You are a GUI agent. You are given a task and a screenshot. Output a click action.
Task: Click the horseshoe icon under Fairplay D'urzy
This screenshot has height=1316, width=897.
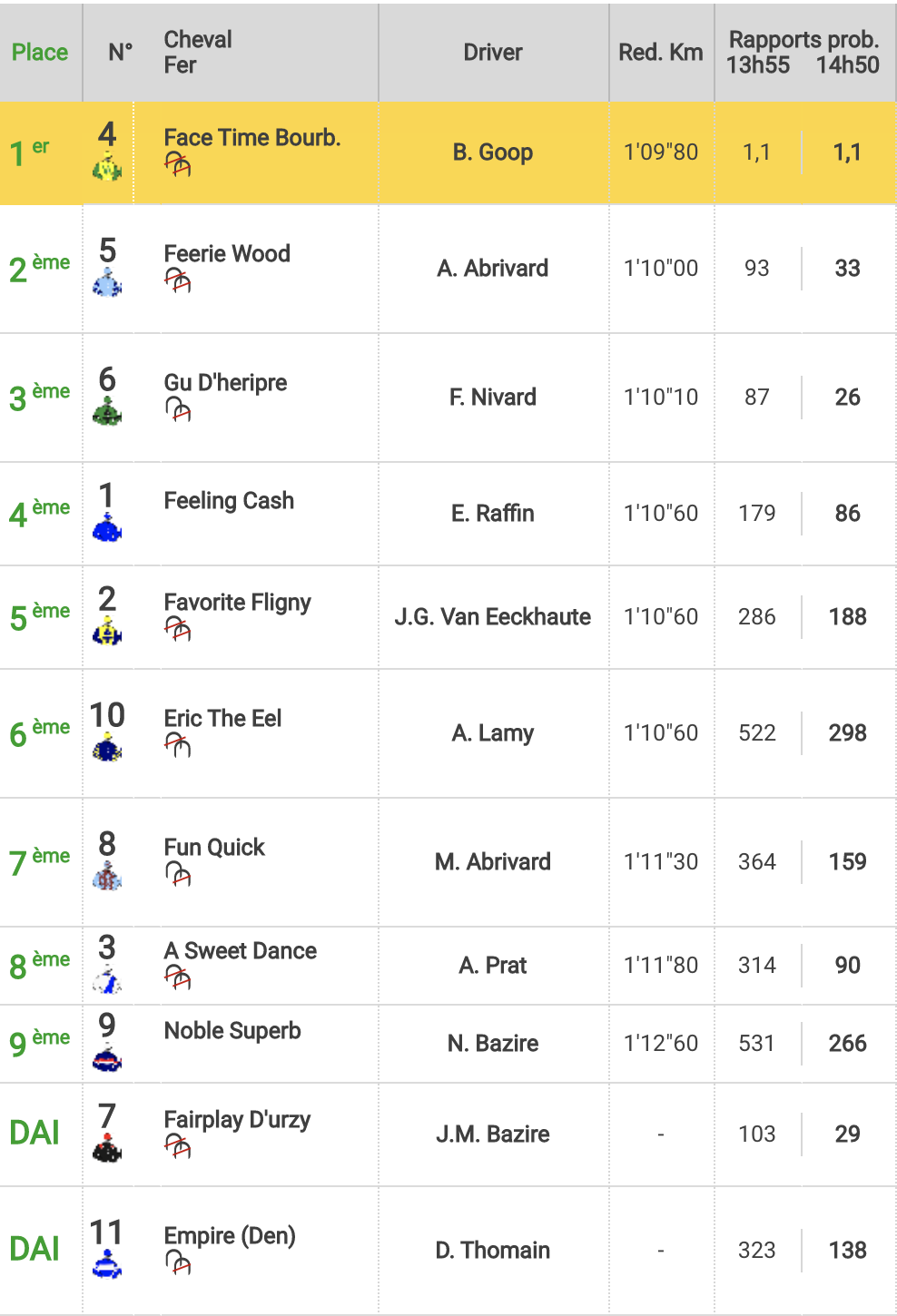(x=178, y=1146)
